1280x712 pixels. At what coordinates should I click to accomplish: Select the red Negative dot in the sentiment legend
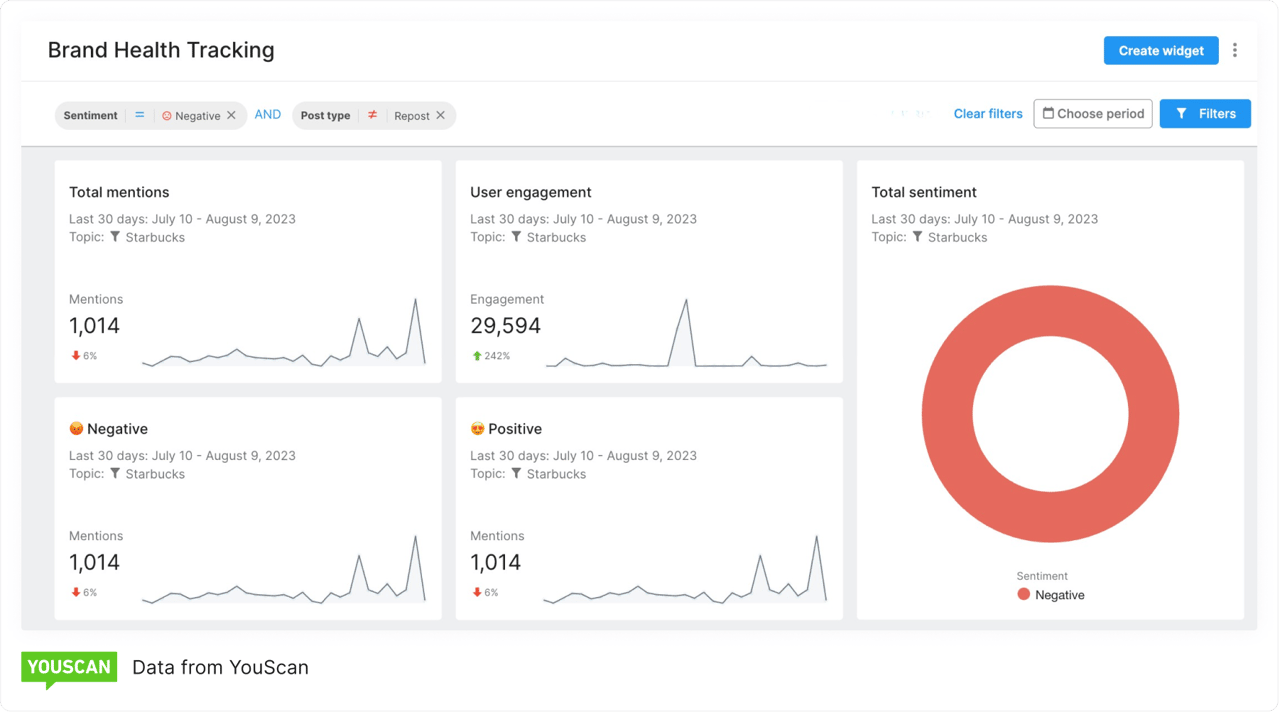pyautogui.click(x=1023, y=594)
